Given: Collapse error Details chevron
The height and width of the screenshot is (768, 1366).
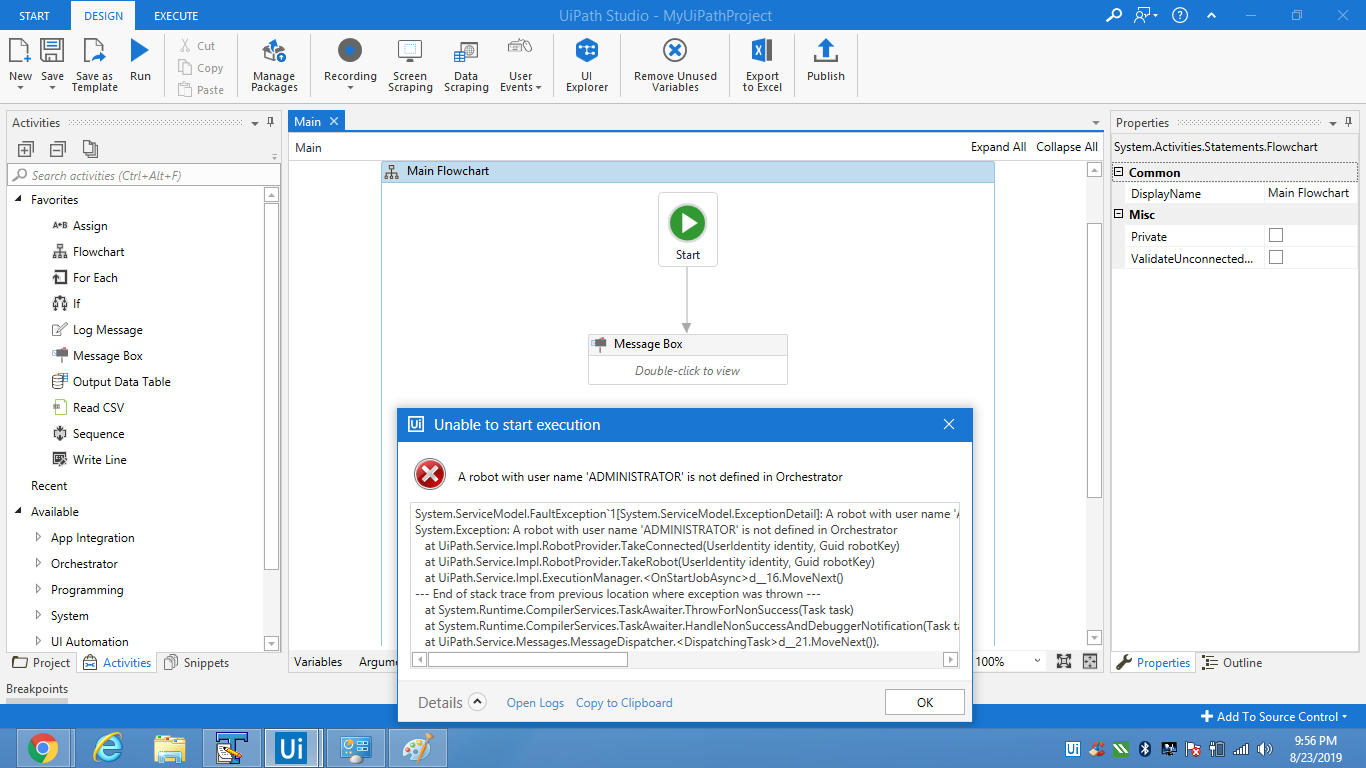Looking at the screenshot, I should (477, 702).
